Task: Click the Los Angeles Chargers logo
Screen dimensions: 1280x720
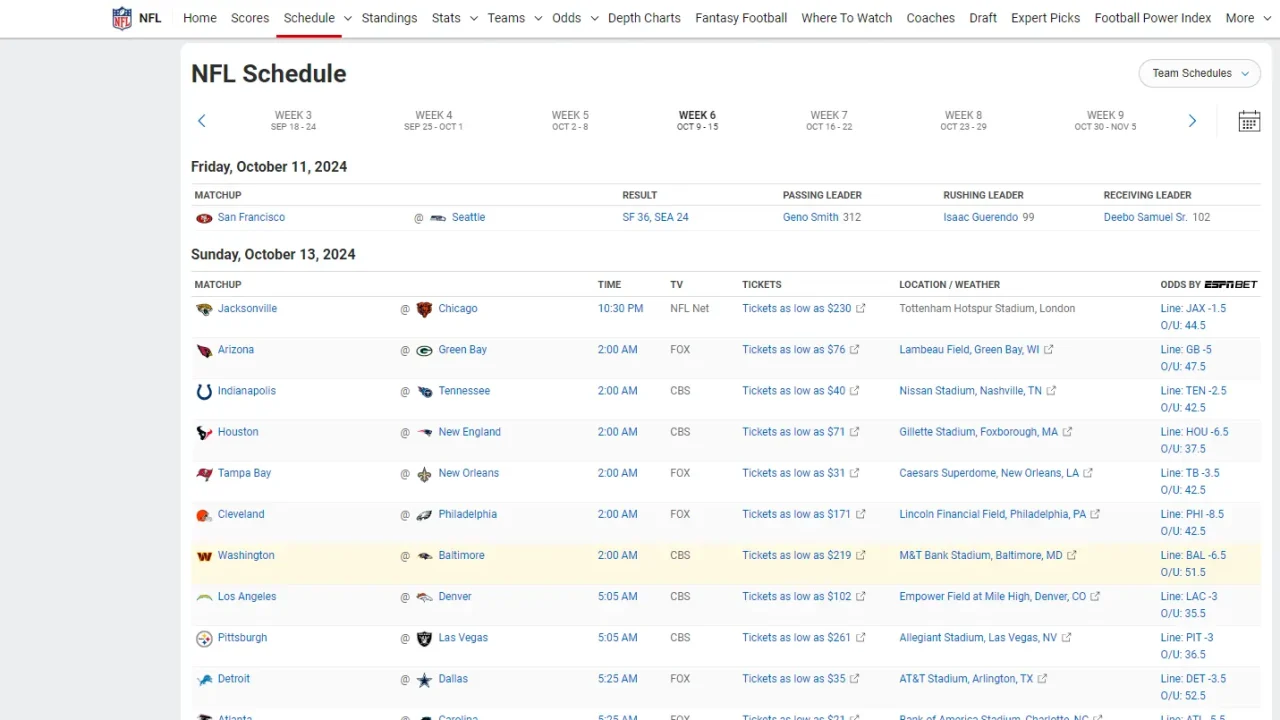Action: (x=204, y=597)
